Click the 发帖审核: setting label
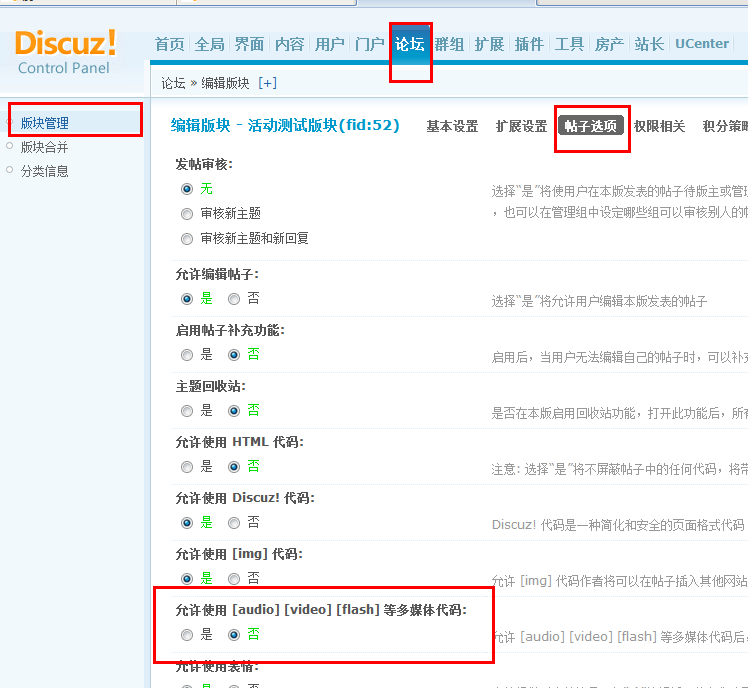 coord(204,164)
